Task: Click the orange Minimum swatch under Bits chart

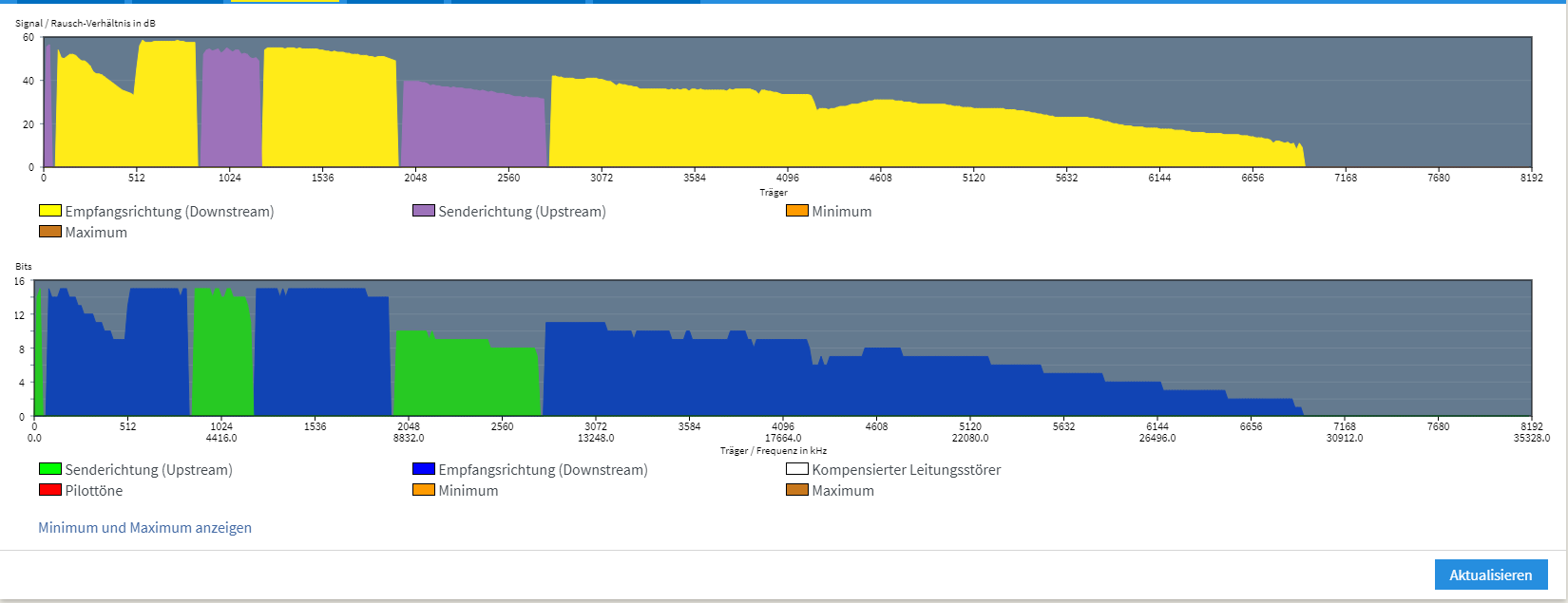Action: [424, 490]
